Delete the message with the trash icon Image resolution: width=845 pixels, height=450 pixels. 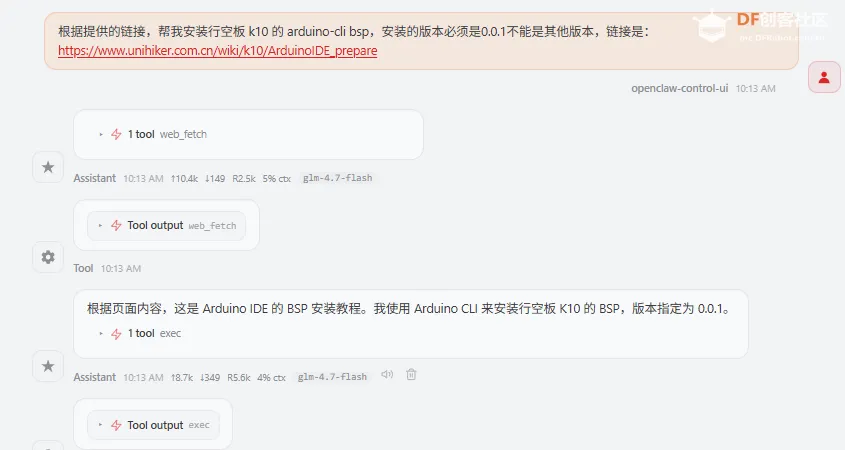[x=411, y=374]
